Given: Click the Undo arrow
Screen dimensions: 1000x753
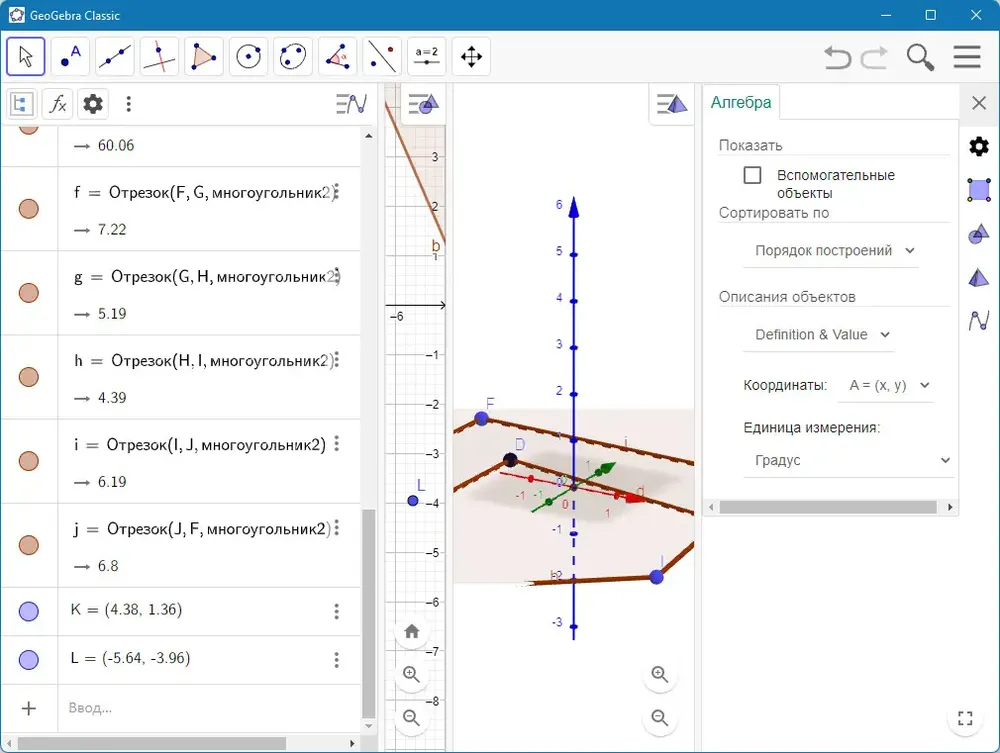Looking at the screenshot, I should tap(837, 57).
